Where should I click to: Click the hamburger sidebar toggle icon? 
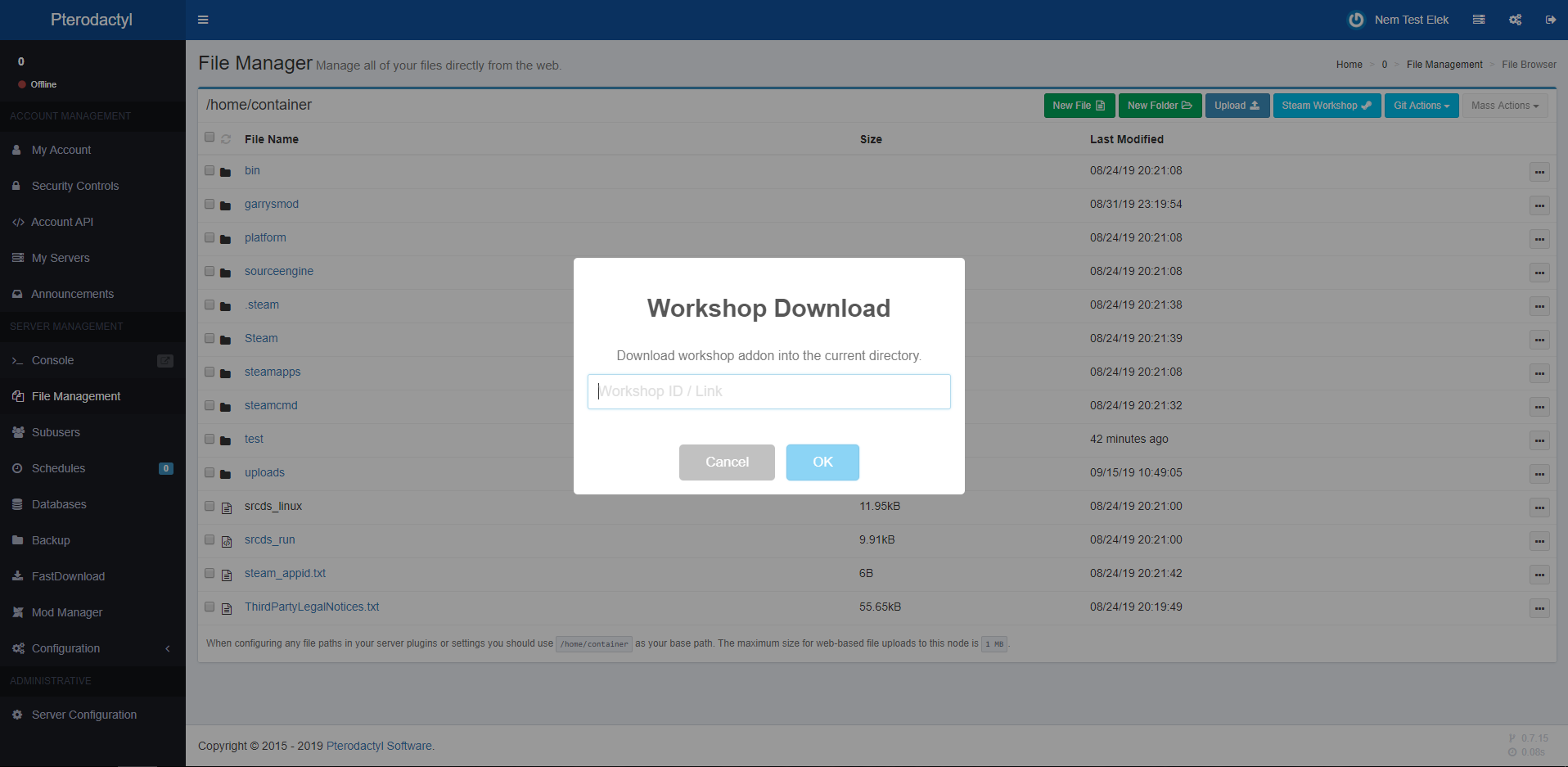(x=203, y=20)
